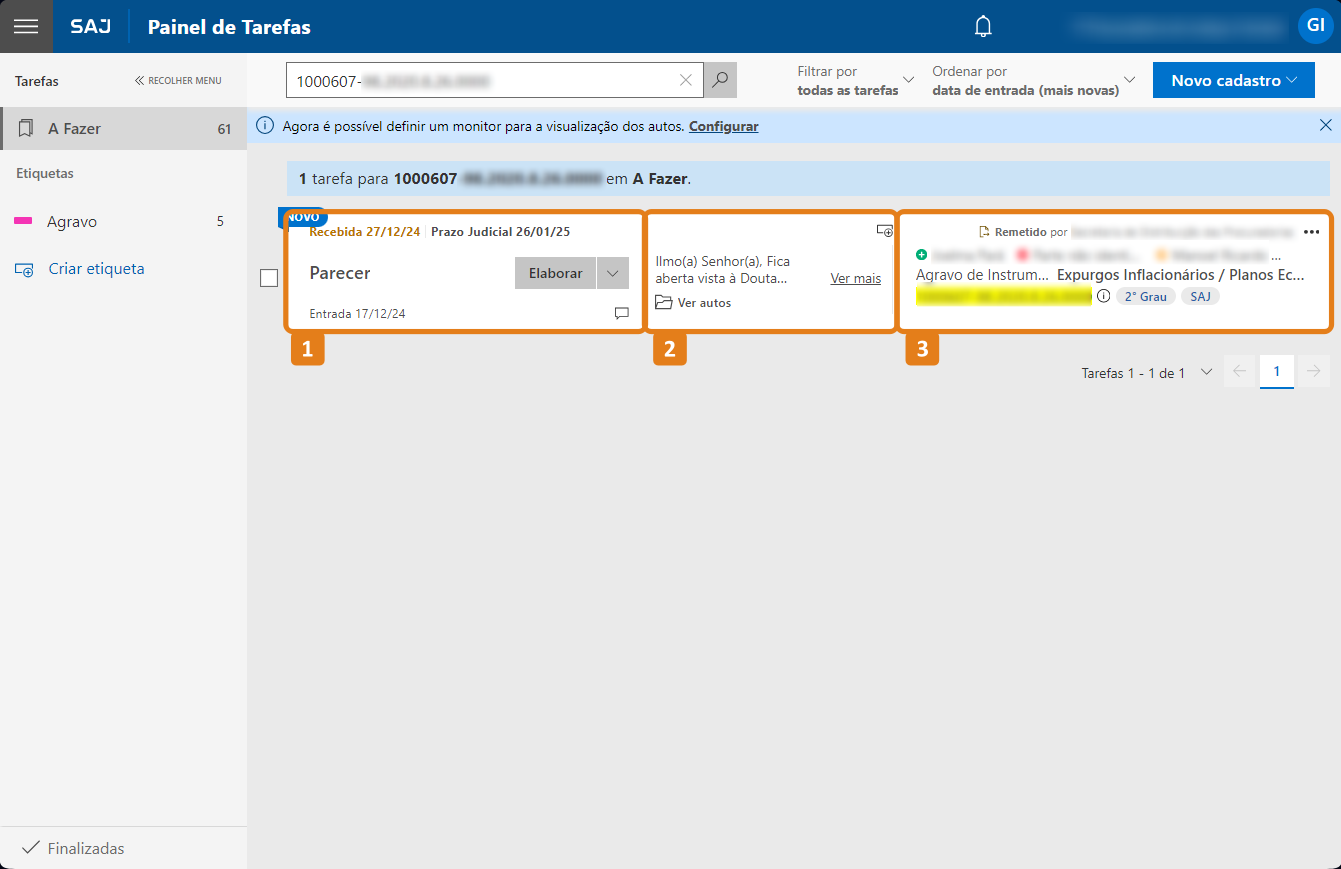Viewport: 1341px width, 869px height.
Task: Open the task comment bubble icon
Action: click(621, 313)
